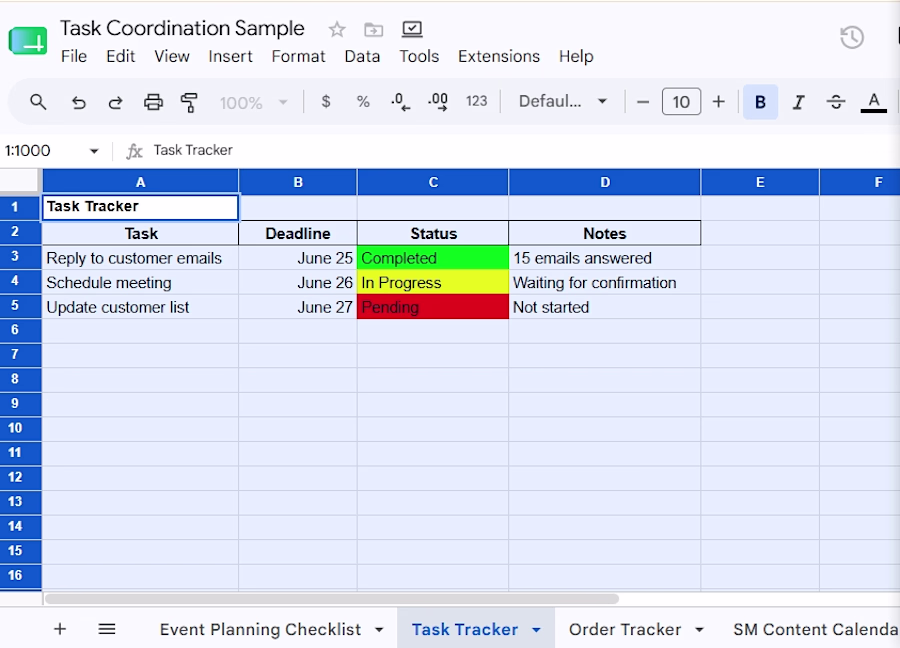Open Order Tracker tab options arrow

pyautogui.click(x=699, y=630)
